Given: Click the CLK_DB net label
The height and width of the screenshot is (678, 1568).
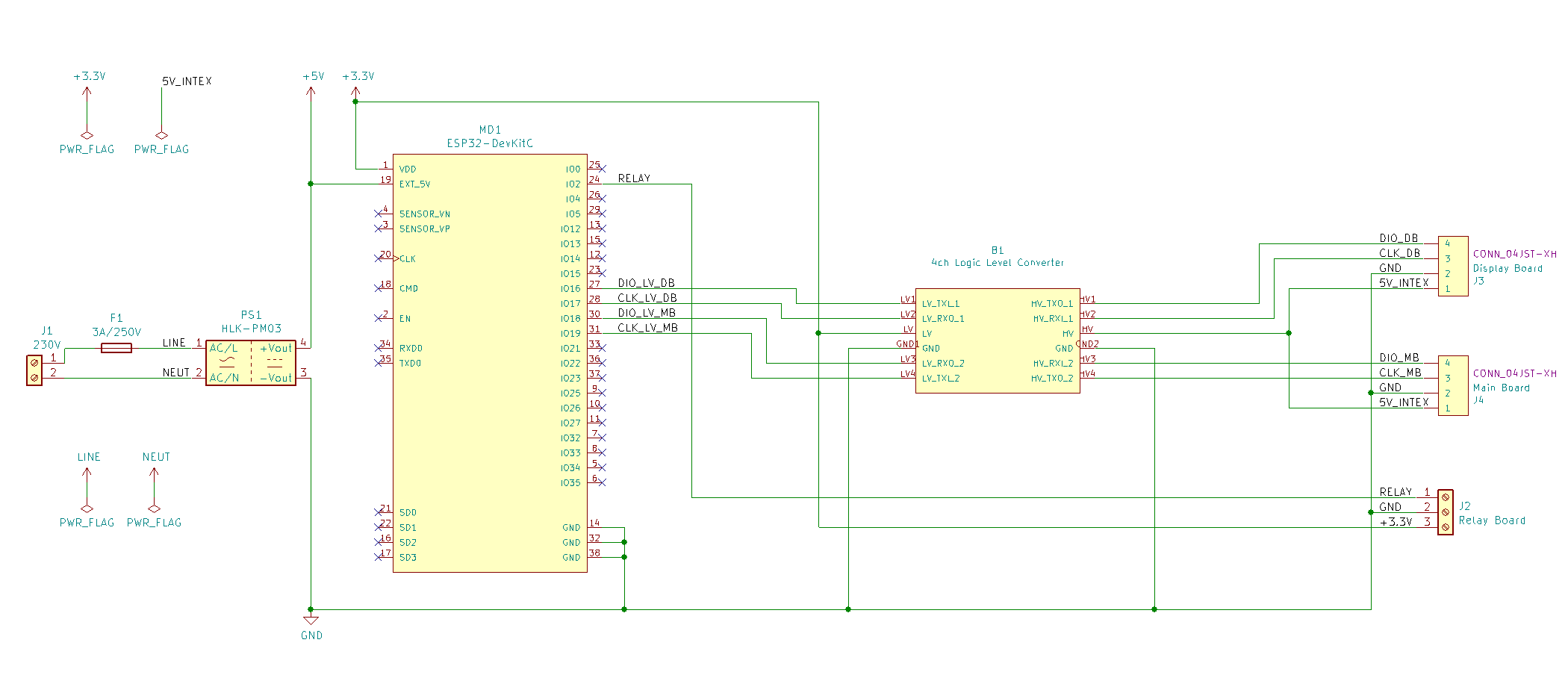Looking at the screenshot, I should 1399,253.
